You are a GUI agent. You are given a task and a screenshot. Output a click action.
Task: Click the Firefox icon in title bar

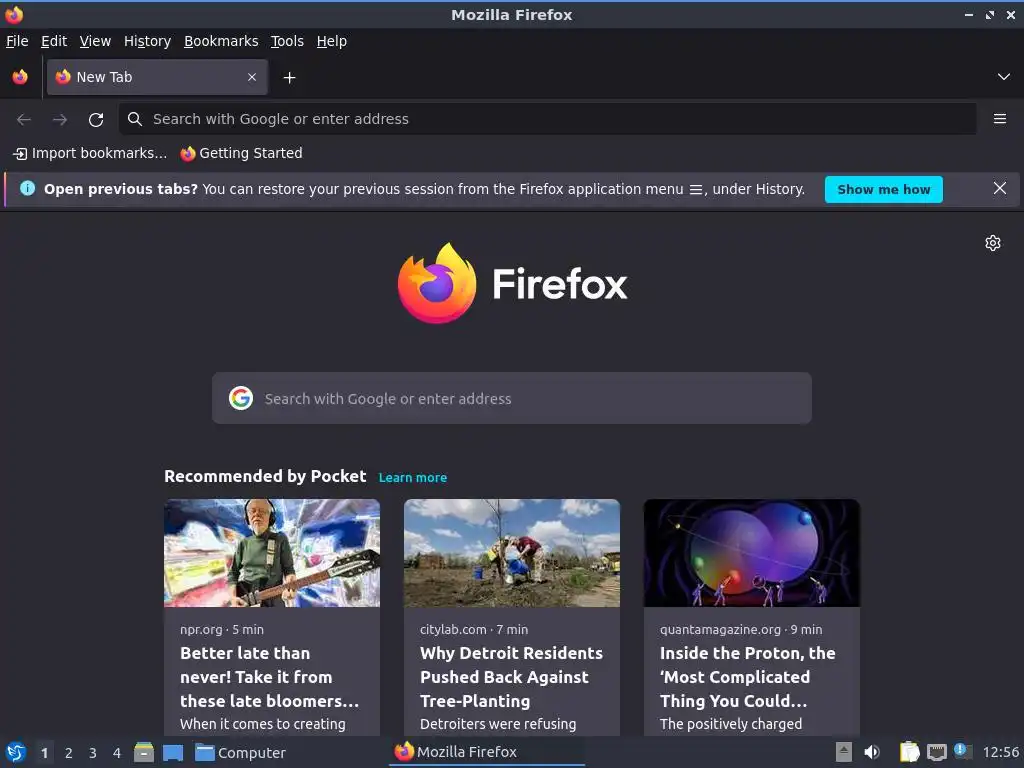(x=14, y=14)
